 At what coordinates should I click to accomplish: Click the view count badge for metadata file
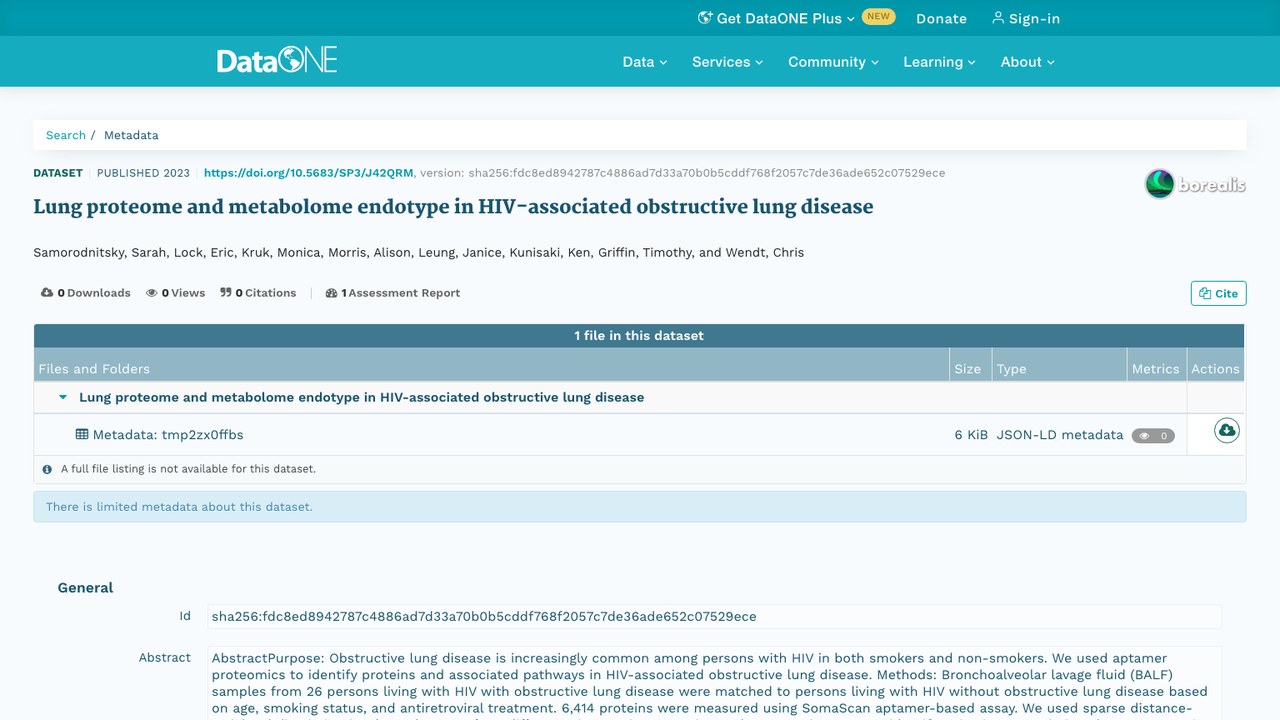pyautogui.click(x=1153, y=436)
